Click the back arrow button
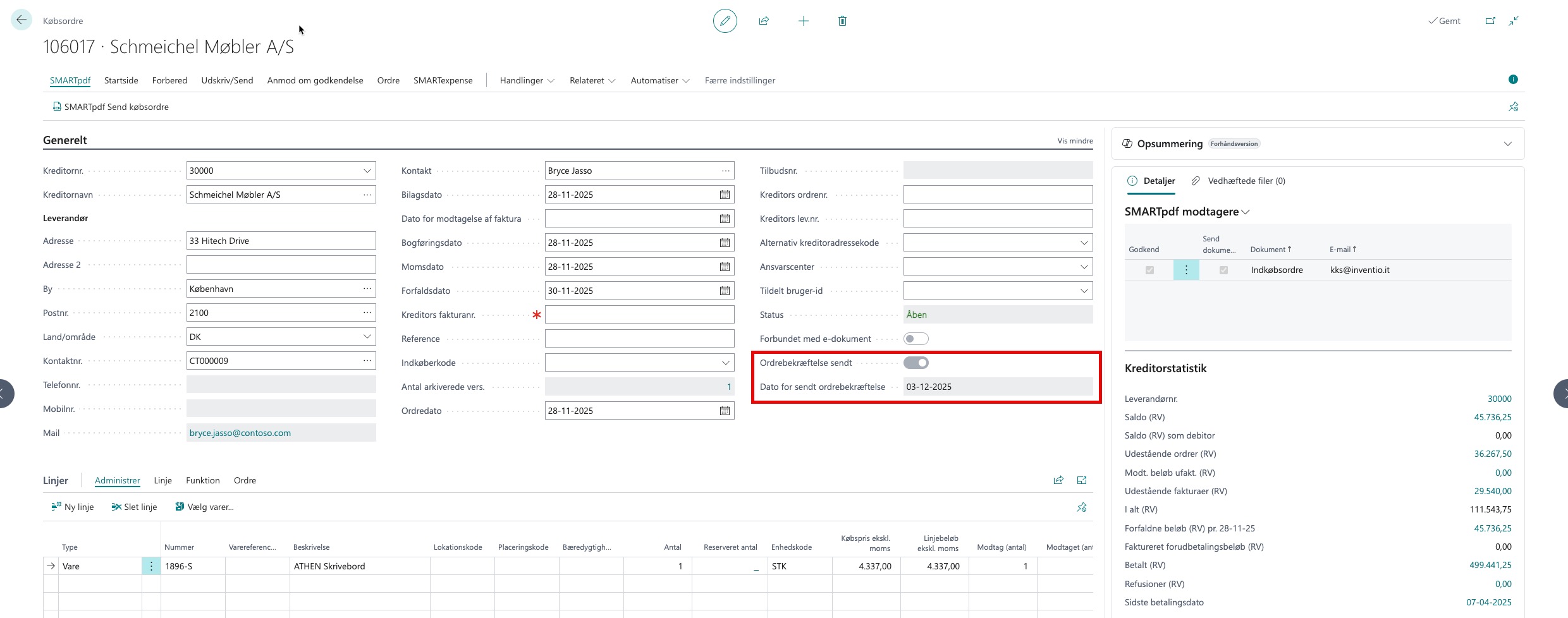 tap(21, 20)
